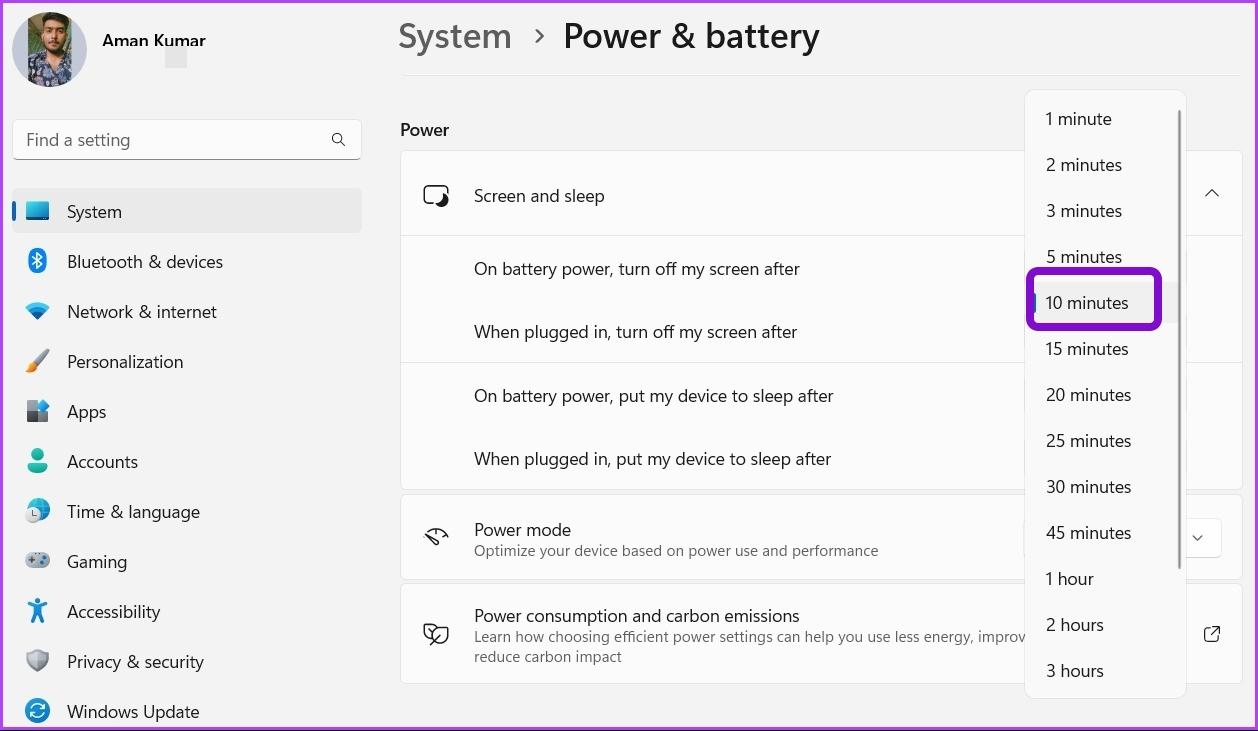
Task: Open Bluetooth & devices settings icon
Action: click(x=38, y=261)
